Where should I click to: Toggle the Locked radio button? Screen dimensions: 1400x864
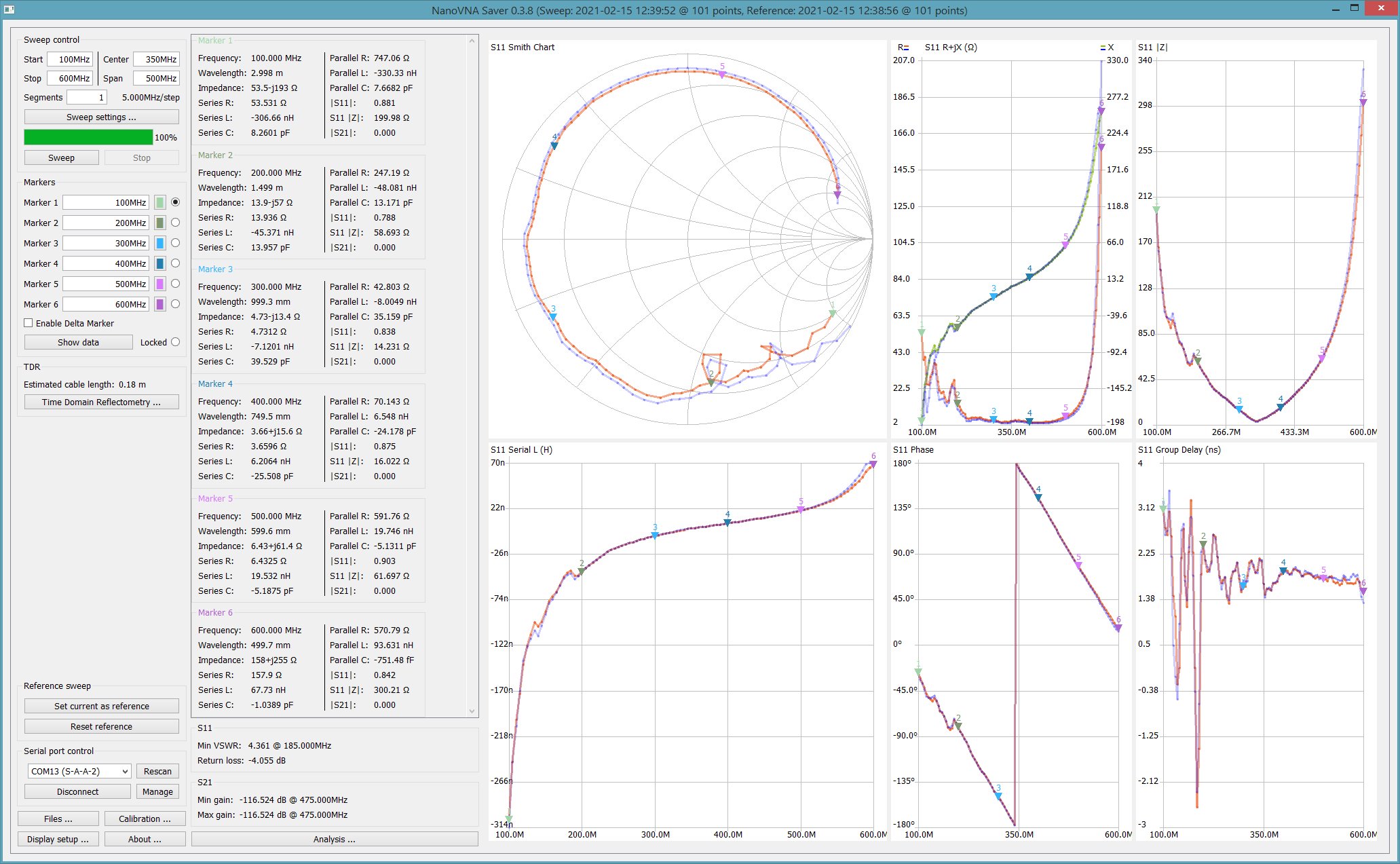[x=176, y=342]
